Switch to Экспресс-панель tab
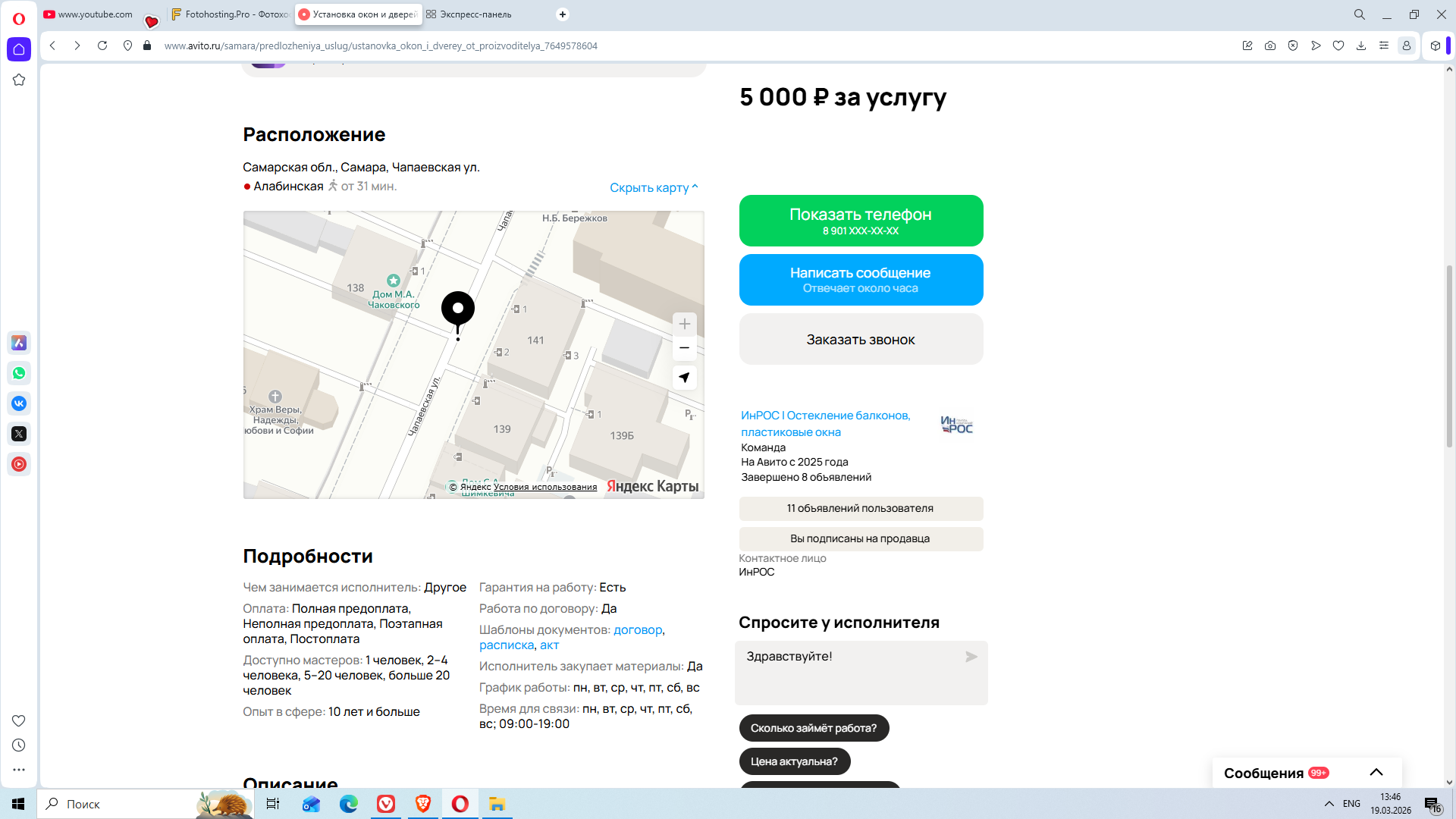 (x=475, y=14)
